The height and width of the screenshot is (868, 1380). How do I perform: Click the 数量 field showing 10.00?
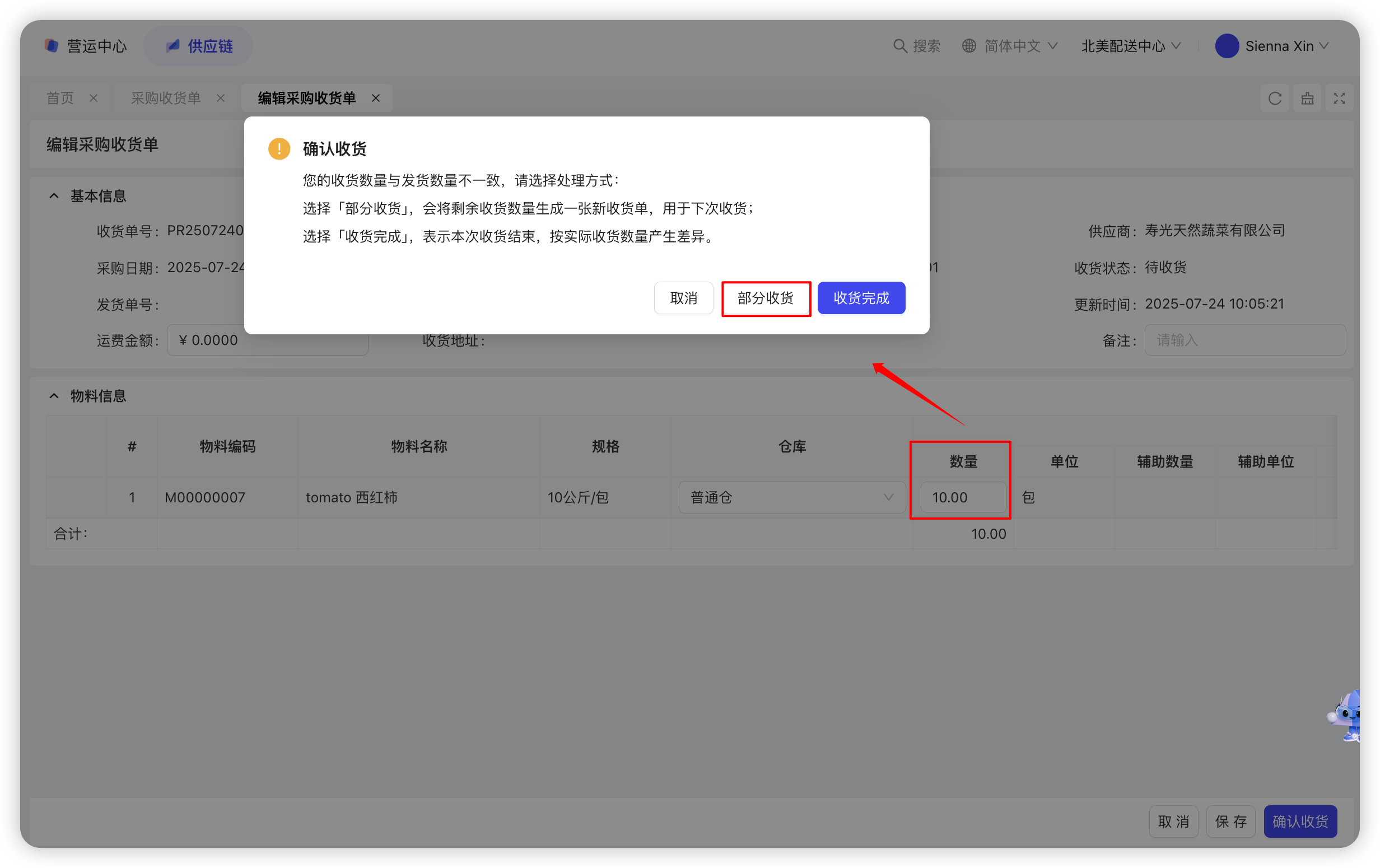tap(963, 497)
